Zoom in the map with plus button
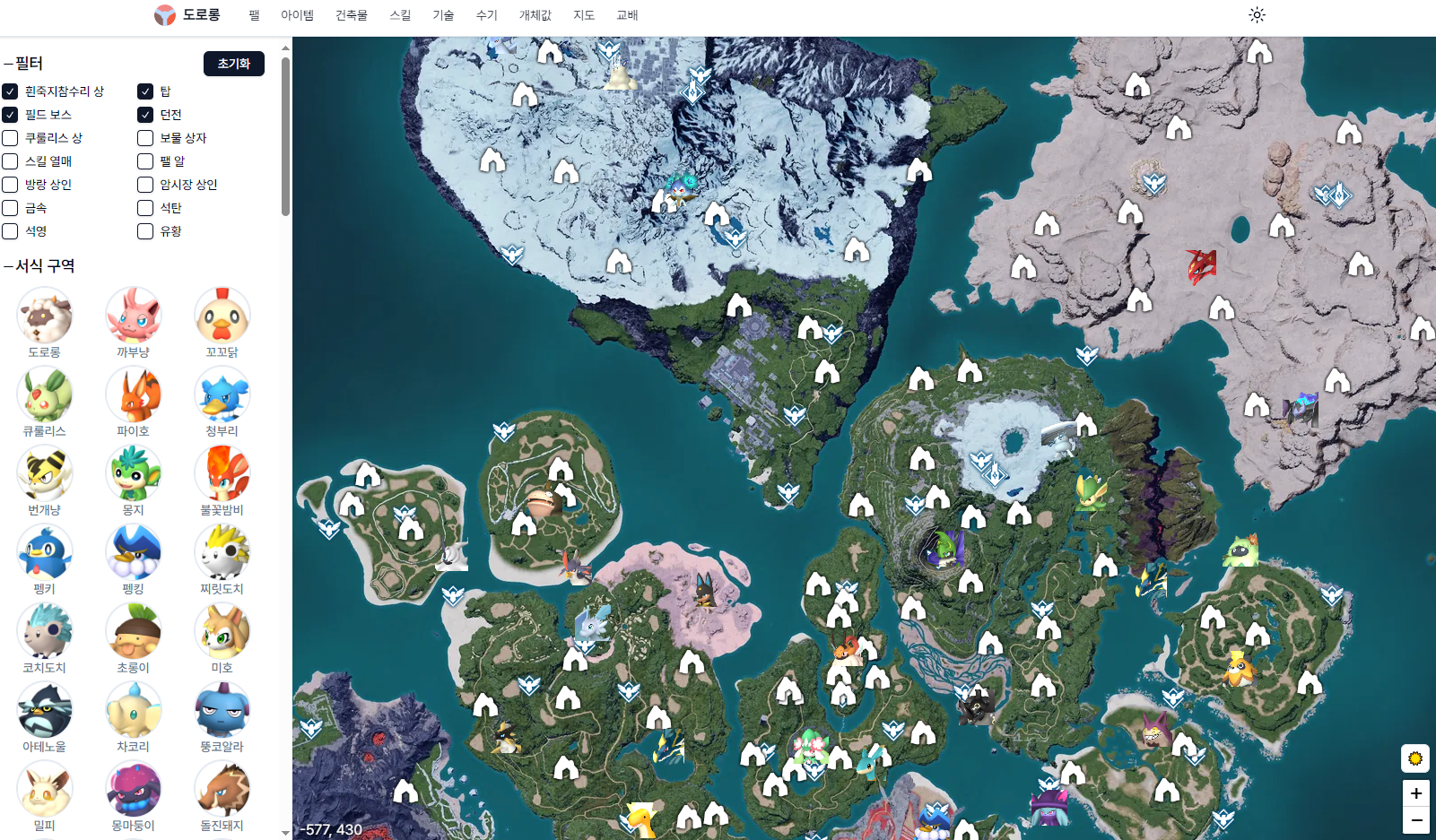 click(x=1415, y=793)
